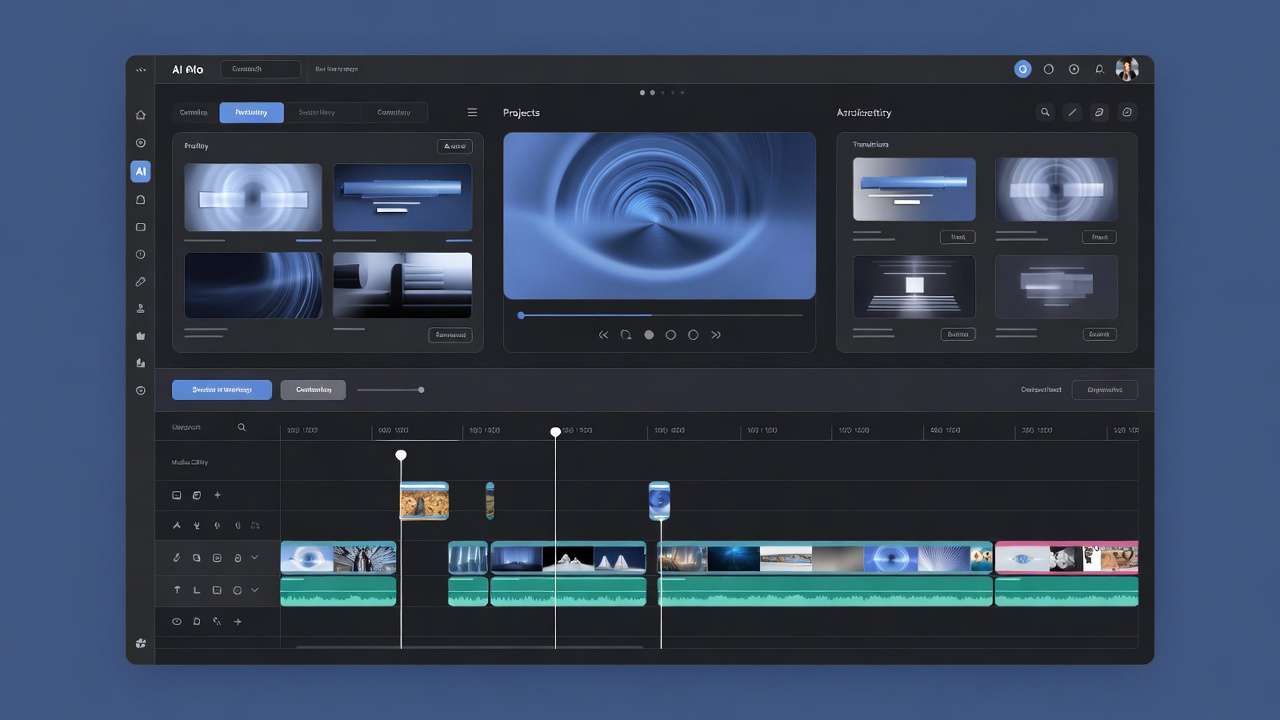This screenshot has width=1280, height=720.
Task: Expand the video track chevron dropdown
Action: tap(255, 557)
